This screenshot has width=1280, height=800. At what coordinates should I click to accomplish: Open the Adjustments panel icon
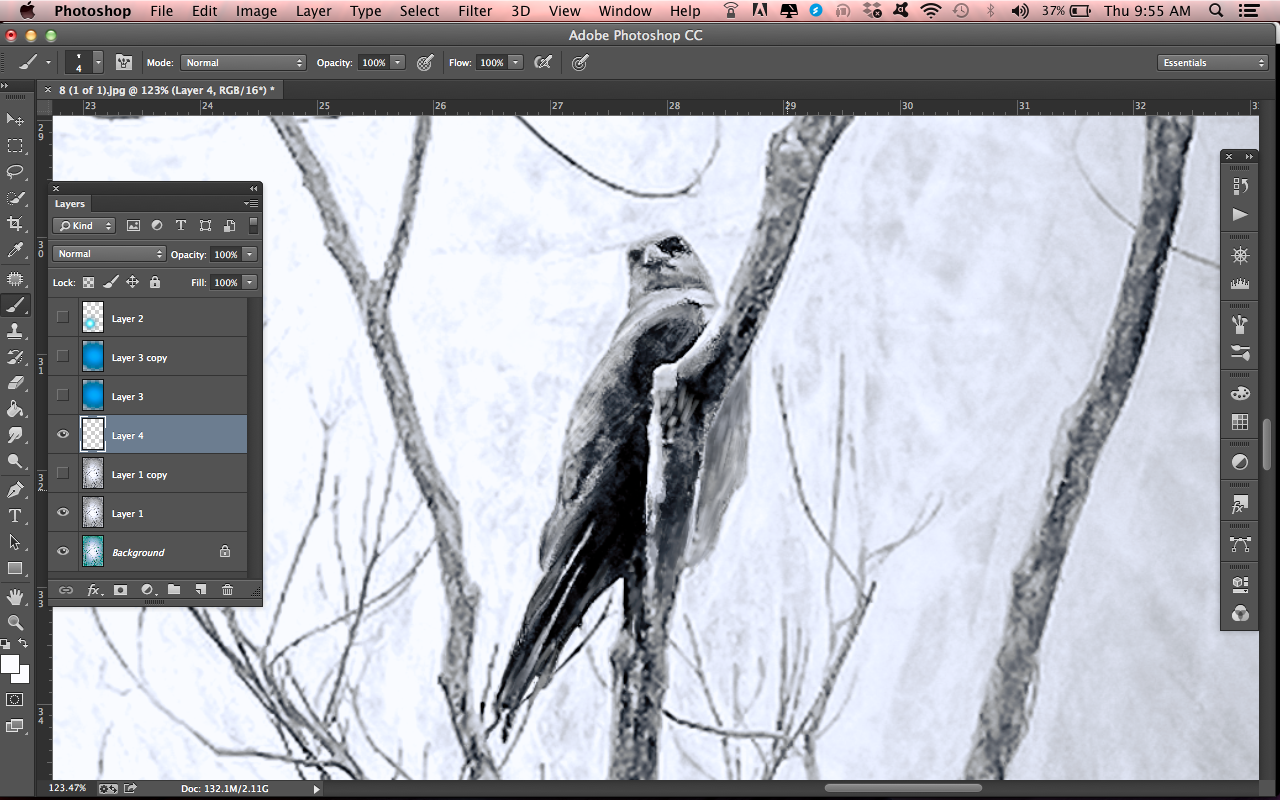(x=1240, y=462)
